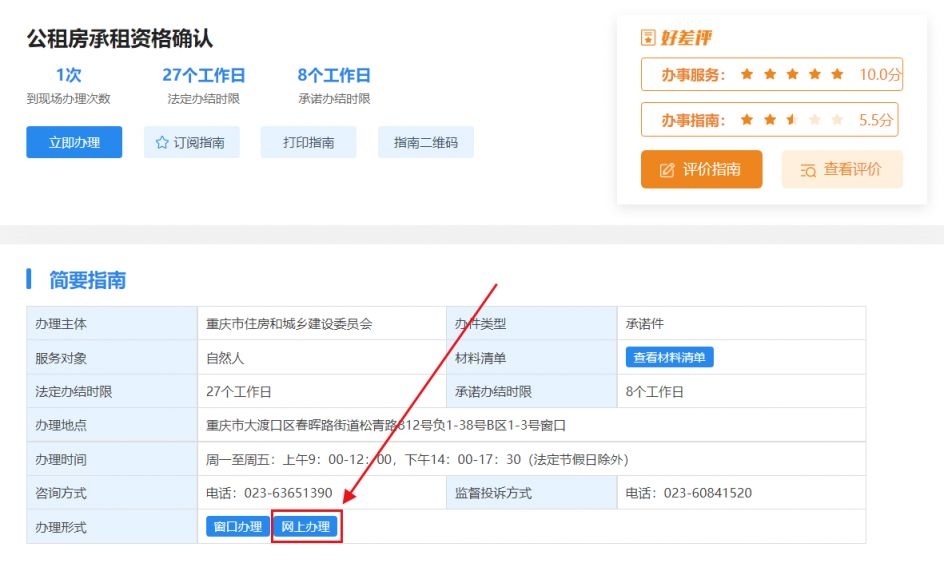Click the title 公租房承租资格确认
Viewport: 944px width, 563px height.
[120, 39]
